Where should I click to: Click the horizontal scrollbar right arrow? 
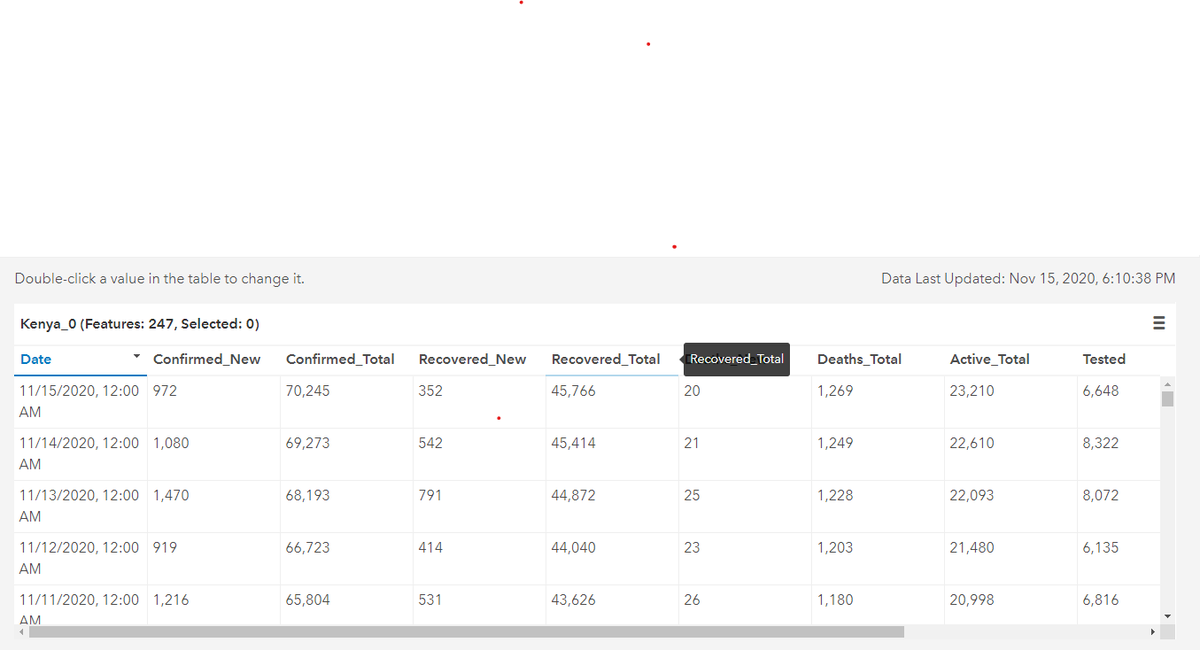pos(1152,632)
